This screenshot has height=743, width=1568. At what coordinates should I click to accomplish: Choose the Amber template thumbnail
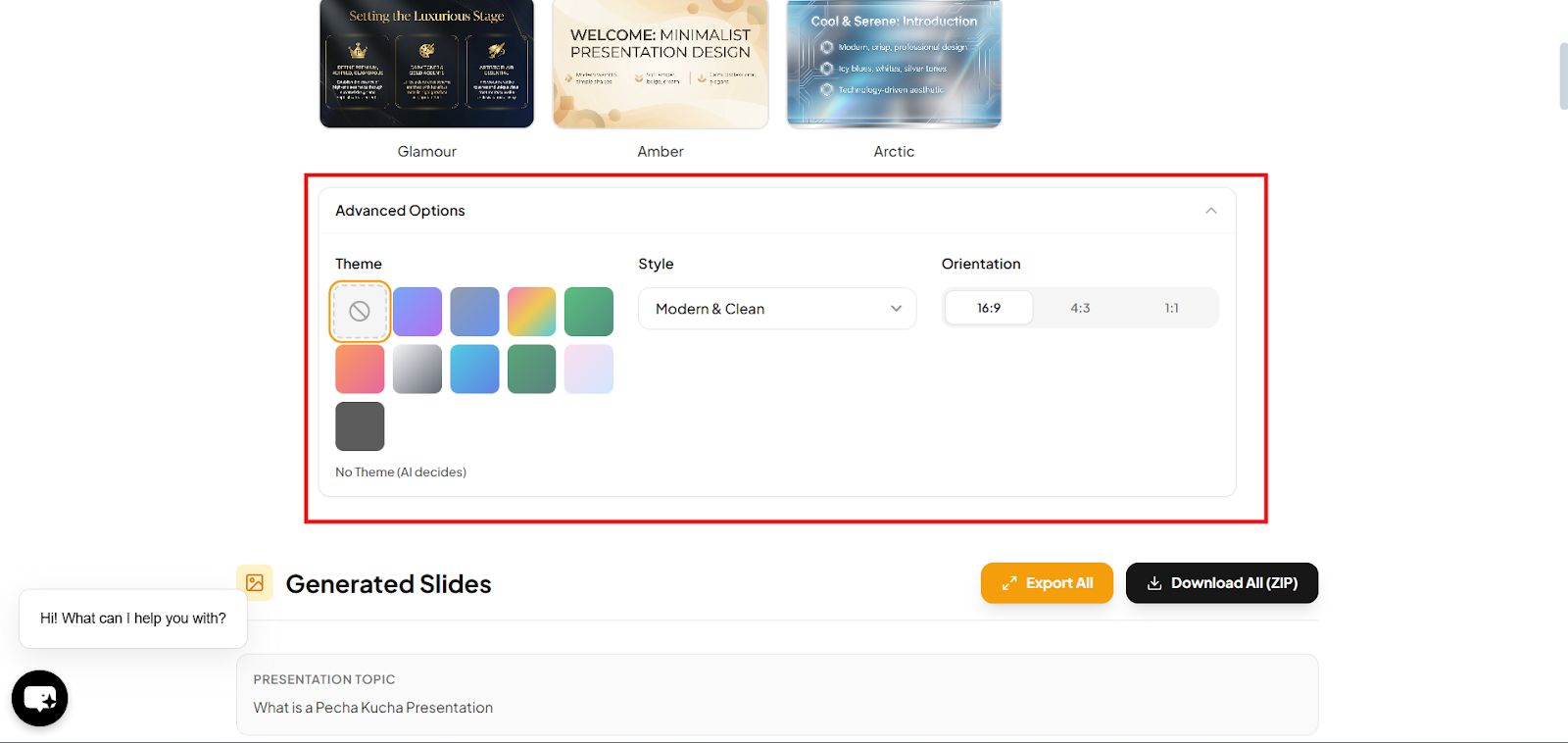tap(661, 64)
